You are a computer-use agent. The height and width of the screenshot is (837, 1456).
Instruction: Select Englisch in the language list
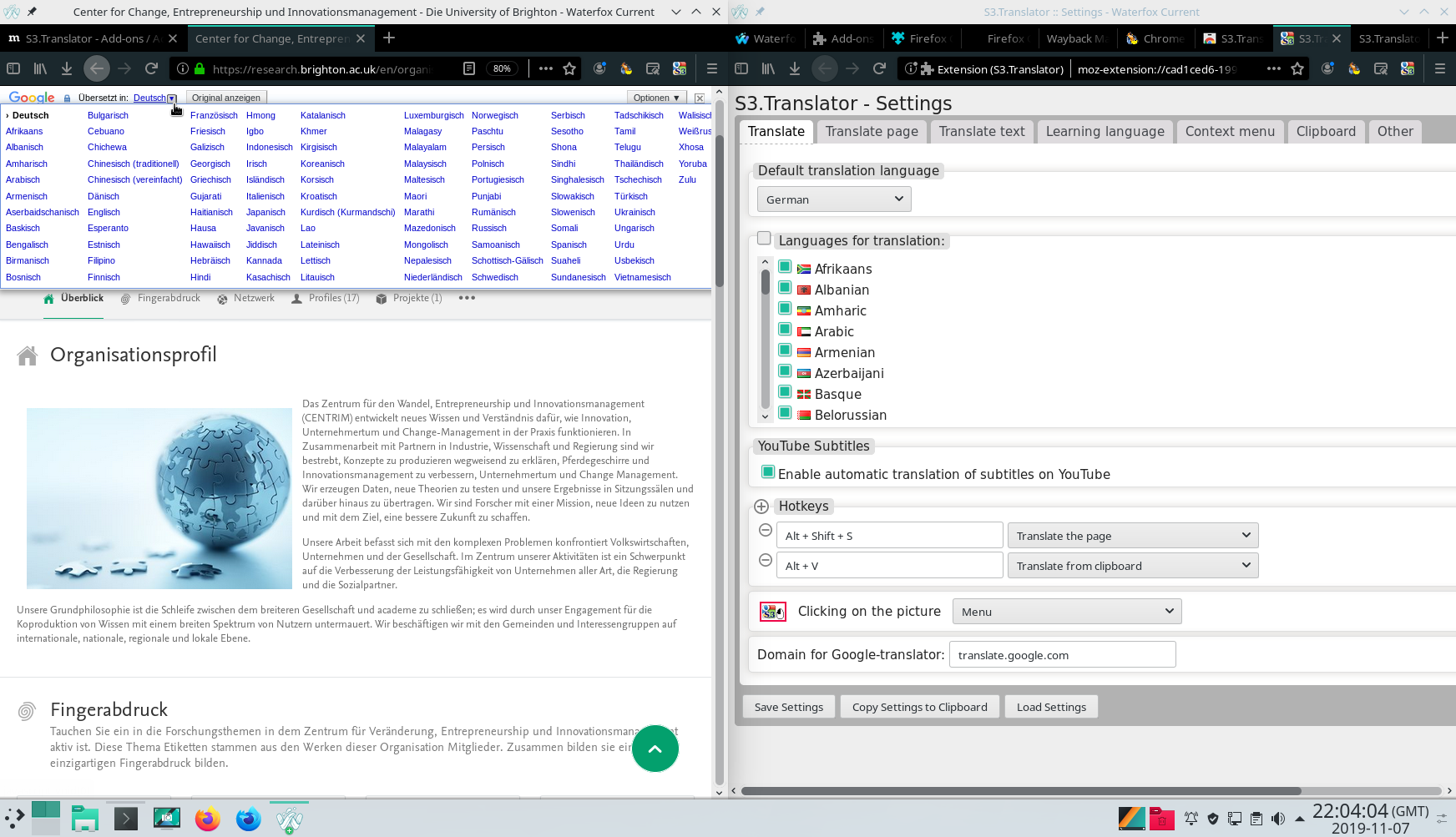tap(104, 212)
